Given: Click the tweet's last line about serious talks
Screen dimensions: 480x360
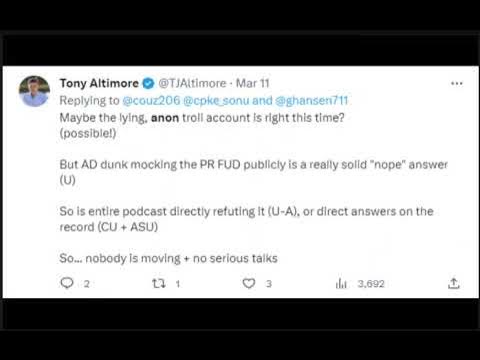Looking at the screenshot, I should (x=168, y=258).
